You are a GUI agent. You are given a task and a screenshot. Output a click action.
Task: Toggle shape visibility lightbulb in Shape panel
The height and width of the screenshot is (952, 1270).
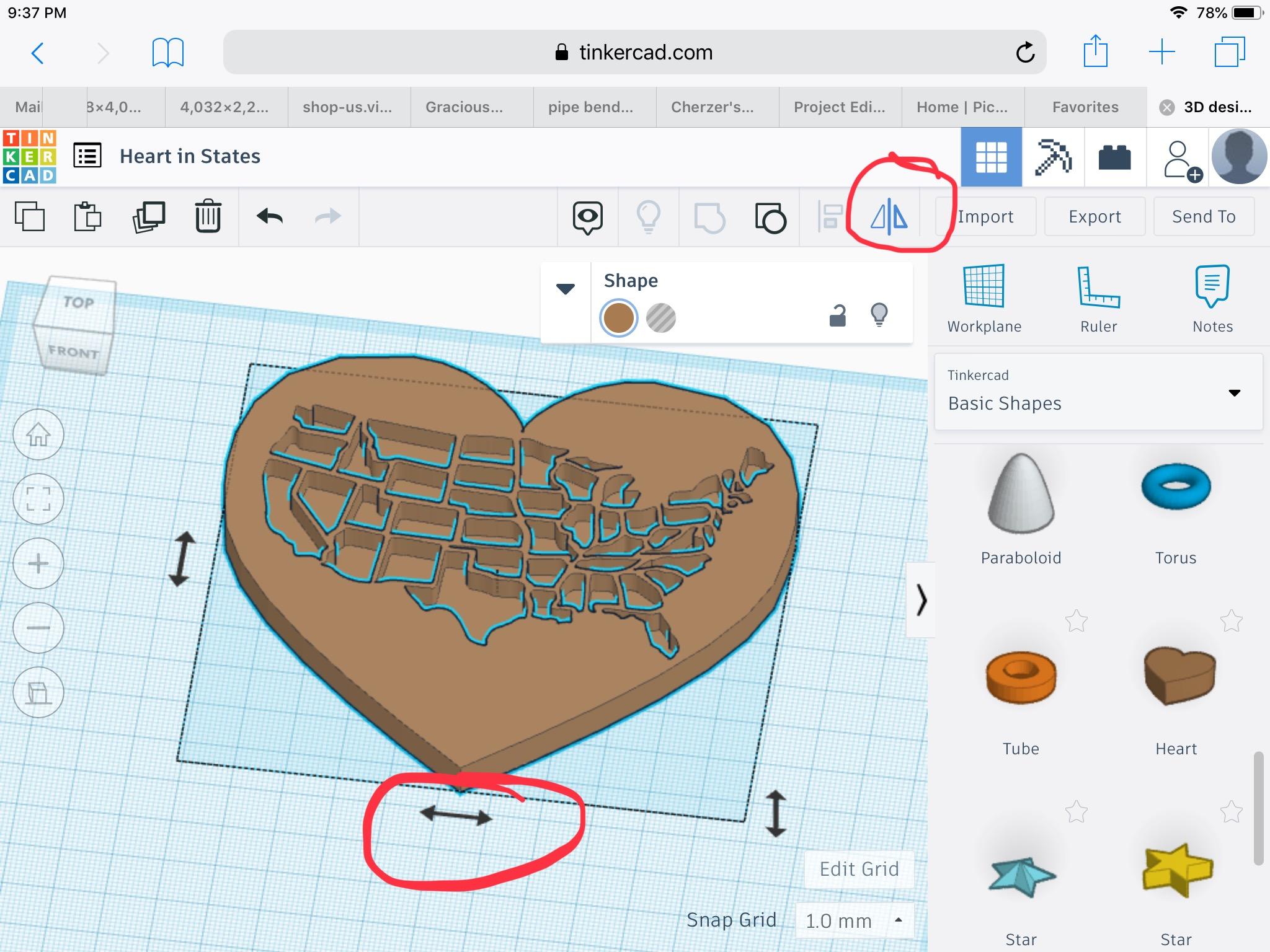[879, 315]
